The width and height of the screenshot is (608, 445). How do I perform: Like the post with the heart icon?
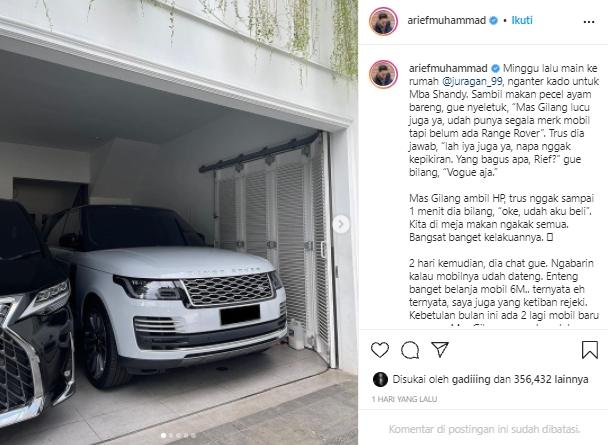(380, 350)
